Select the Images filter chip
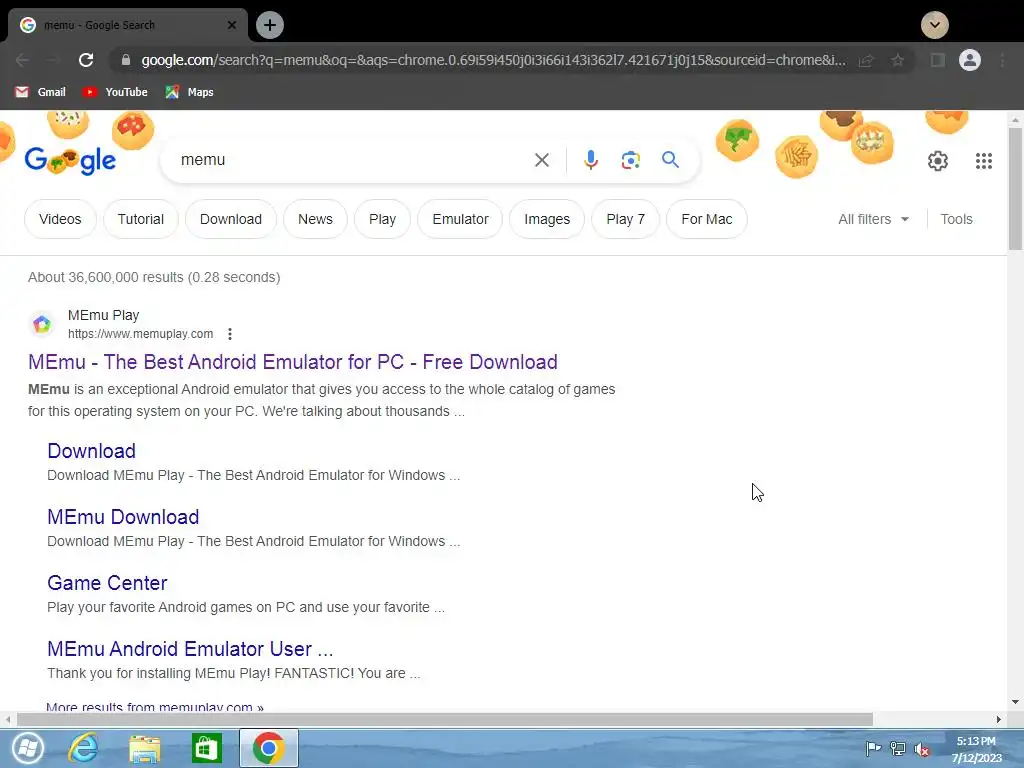 [x=547, y=219]
